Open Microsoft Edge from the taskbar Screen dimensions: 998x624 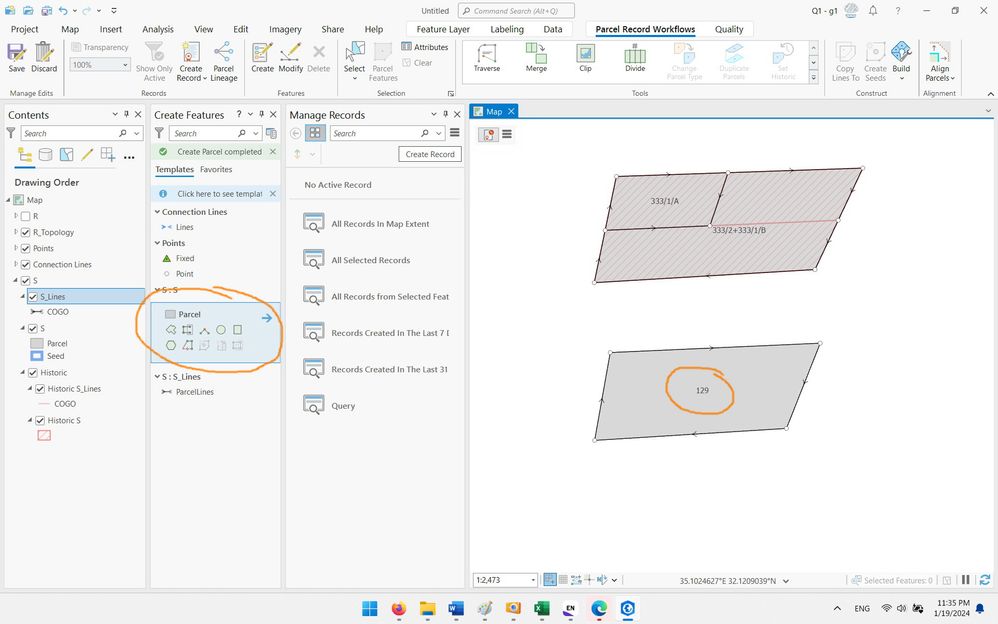(598, 609)
